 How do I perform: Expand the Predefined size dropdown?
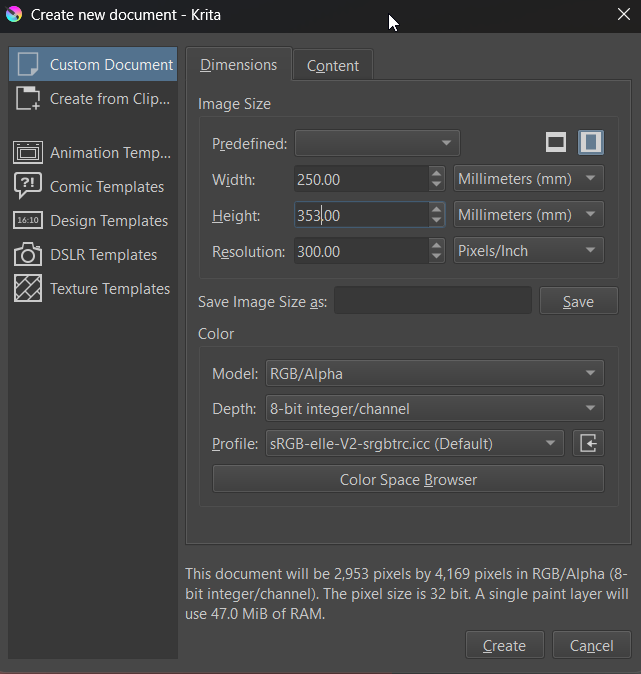point(377,144)
